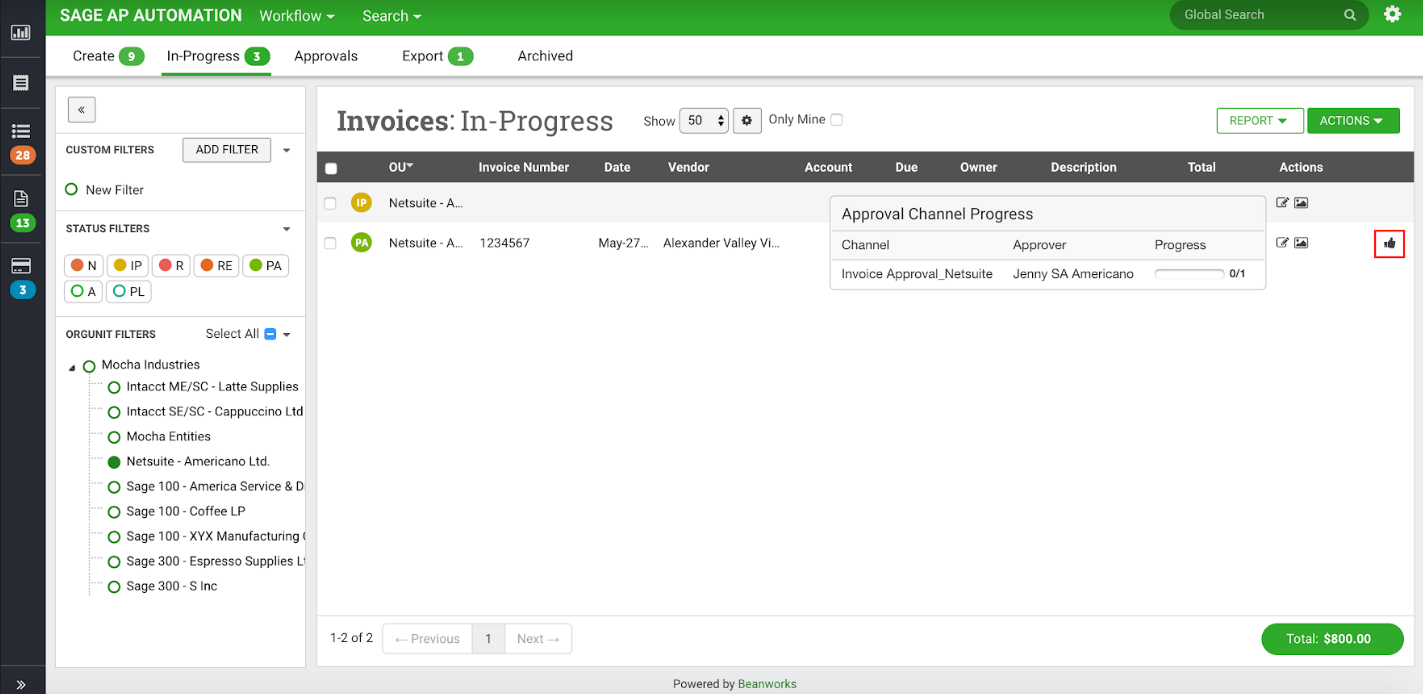Open the document list sidebar icon
The image size is (1423, 694).
tap(21, 83)
